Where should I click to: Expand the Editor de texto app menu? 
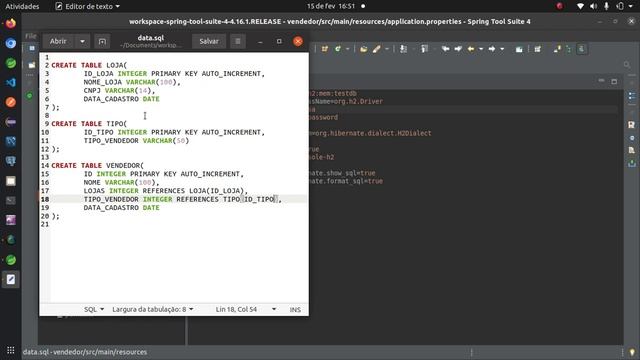click(x=87, y=6)
